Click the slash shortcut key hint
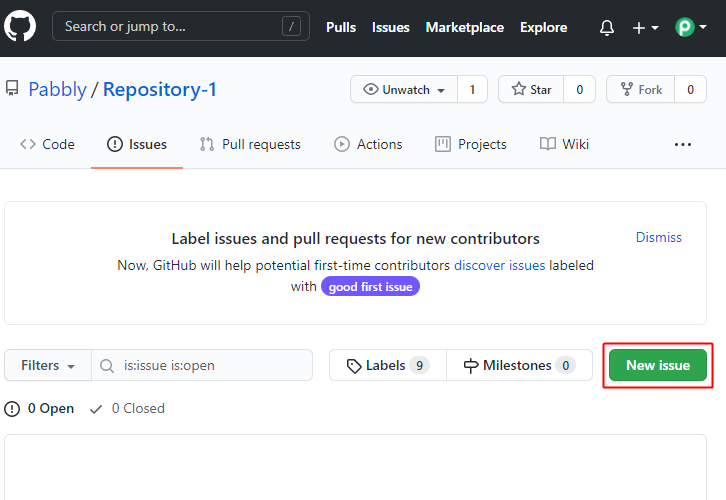The image size is (726, 500). click(x=291, y=26)
